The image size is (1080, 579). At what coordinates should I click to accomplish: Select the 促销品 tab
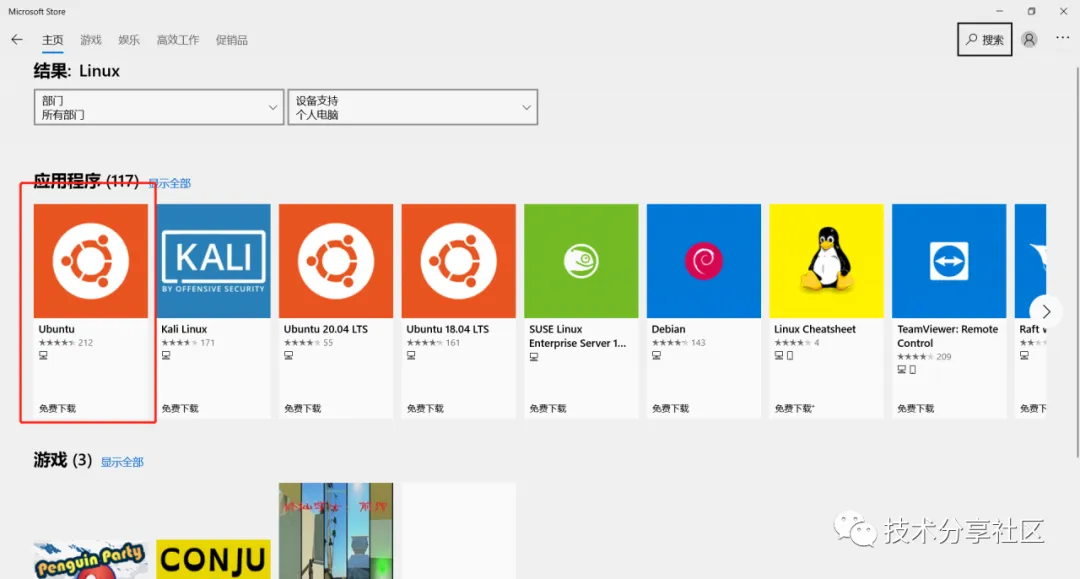(x=231, y=40)
